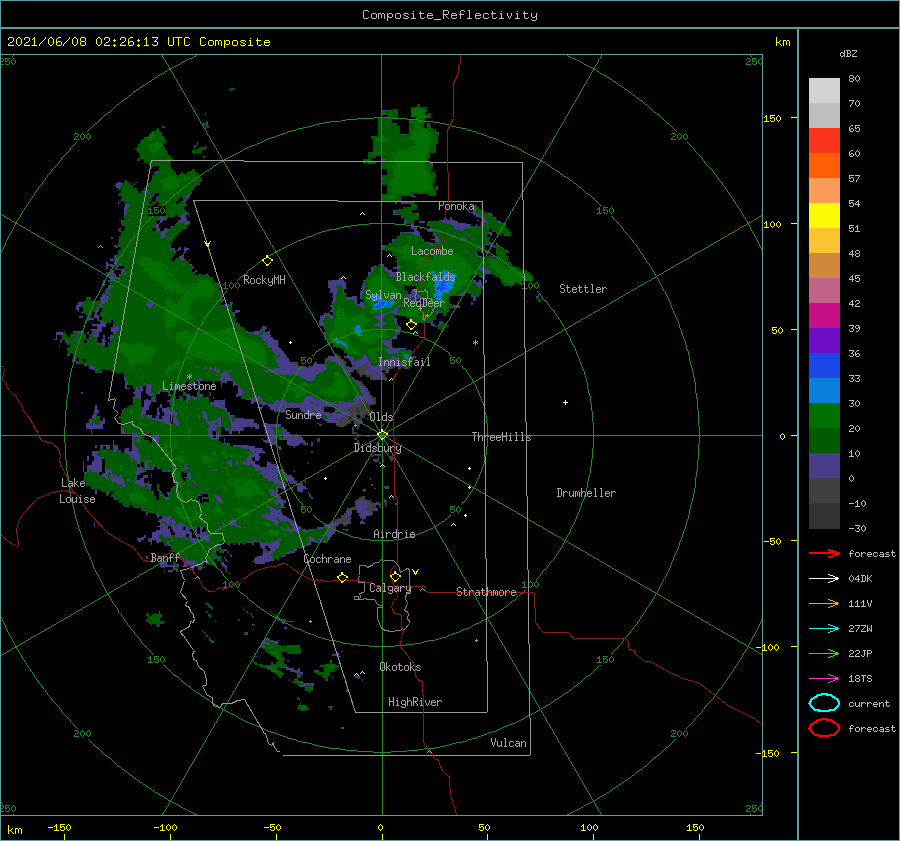Click yellow diamond radar site at map center
The image size is (900, 841).
(382, 435)
